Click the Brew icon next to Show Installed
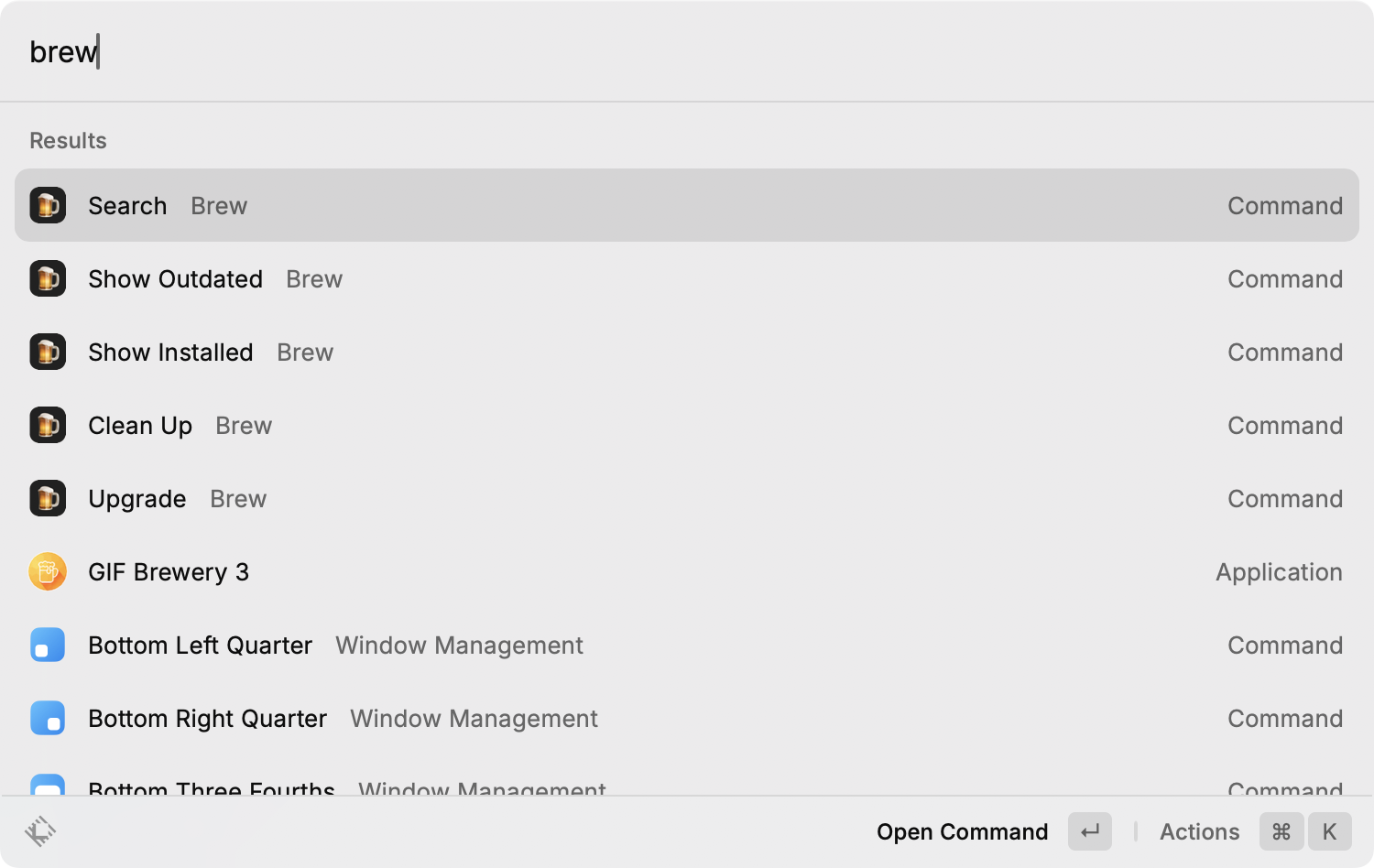1374x868 pixels. point(48,352)
